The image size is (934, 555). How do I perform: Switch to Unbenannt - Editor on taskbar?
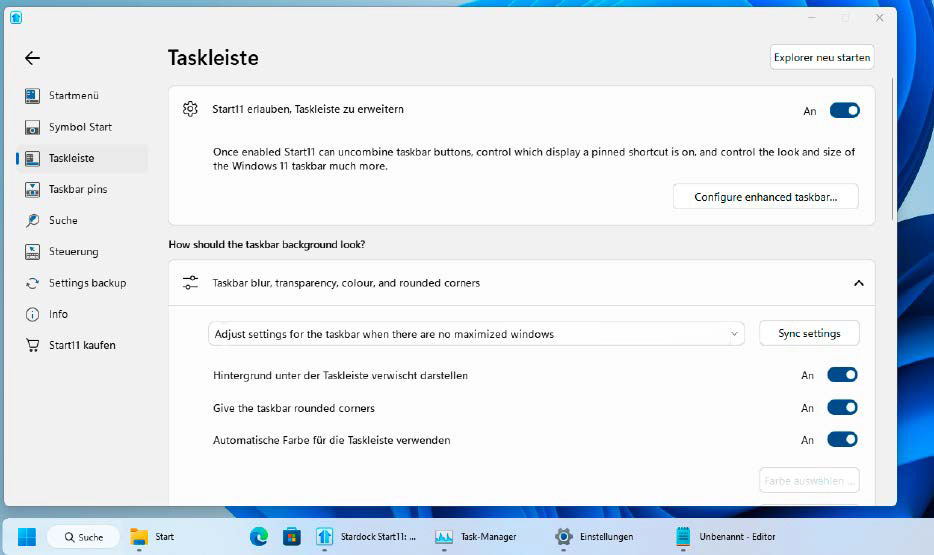[x=726, y=537]
